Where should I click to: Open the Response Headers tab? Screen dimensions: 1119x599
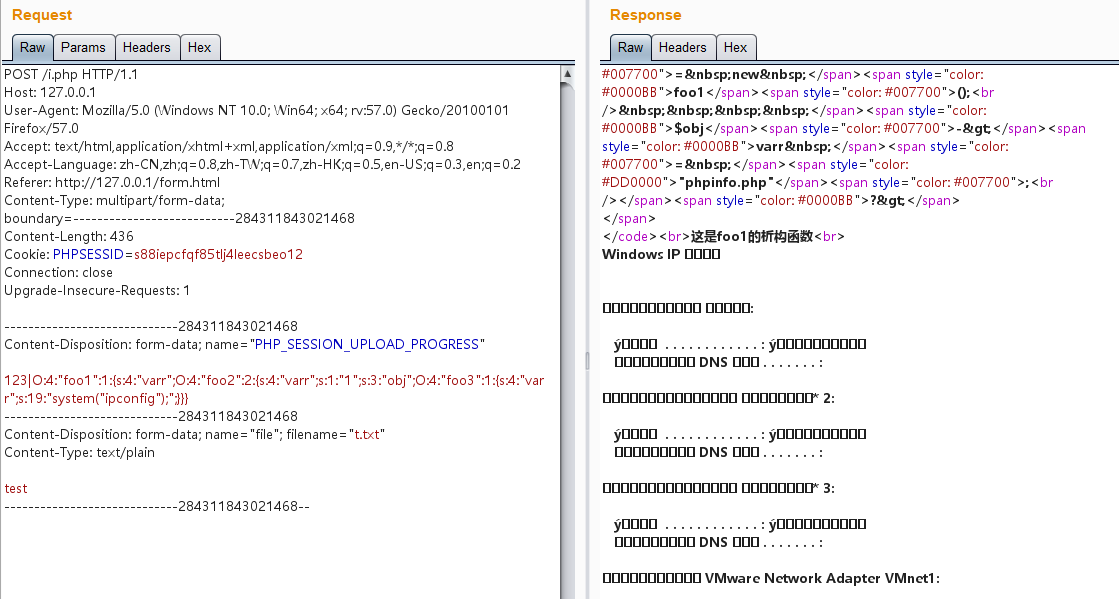pyautogui.click(x=682, y=48)
